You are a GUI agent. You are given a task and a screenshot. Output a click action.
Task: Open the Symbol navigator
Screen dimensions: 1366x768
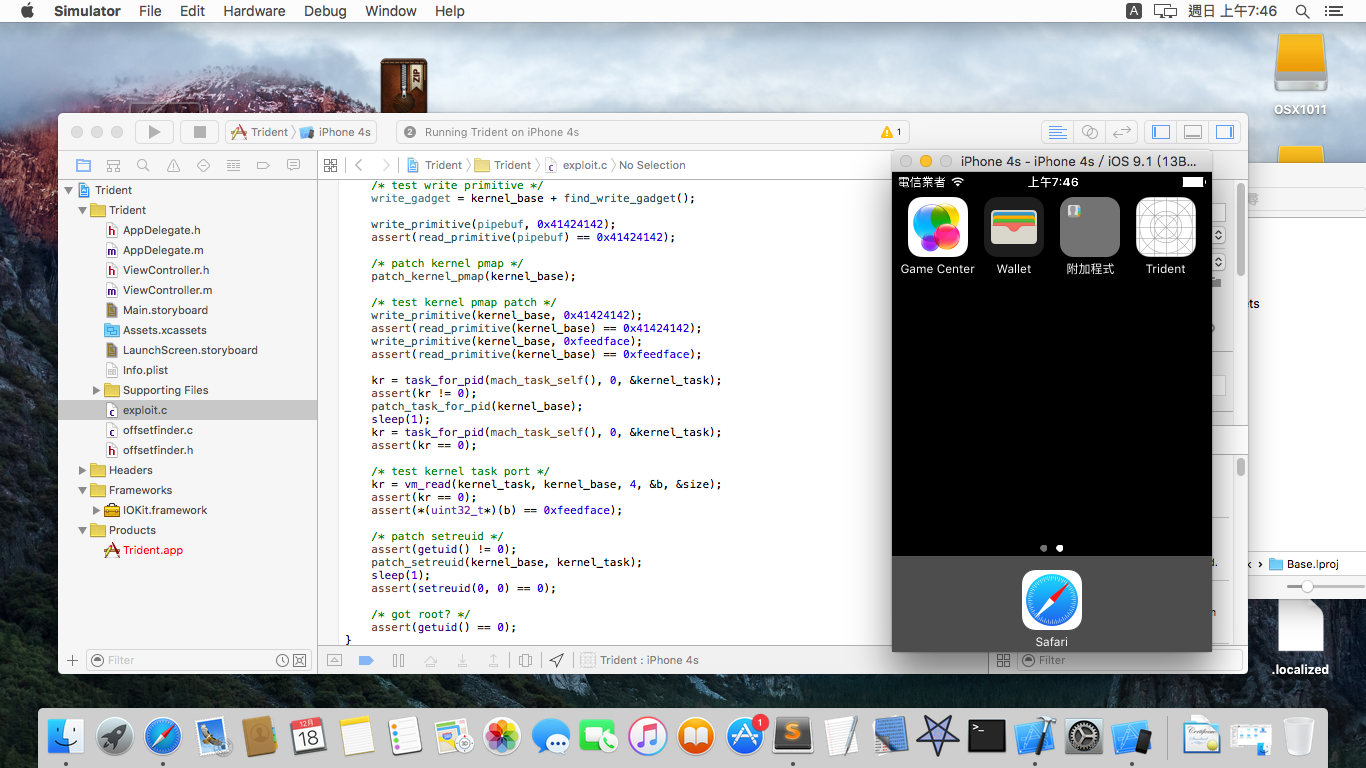(114, 165)
